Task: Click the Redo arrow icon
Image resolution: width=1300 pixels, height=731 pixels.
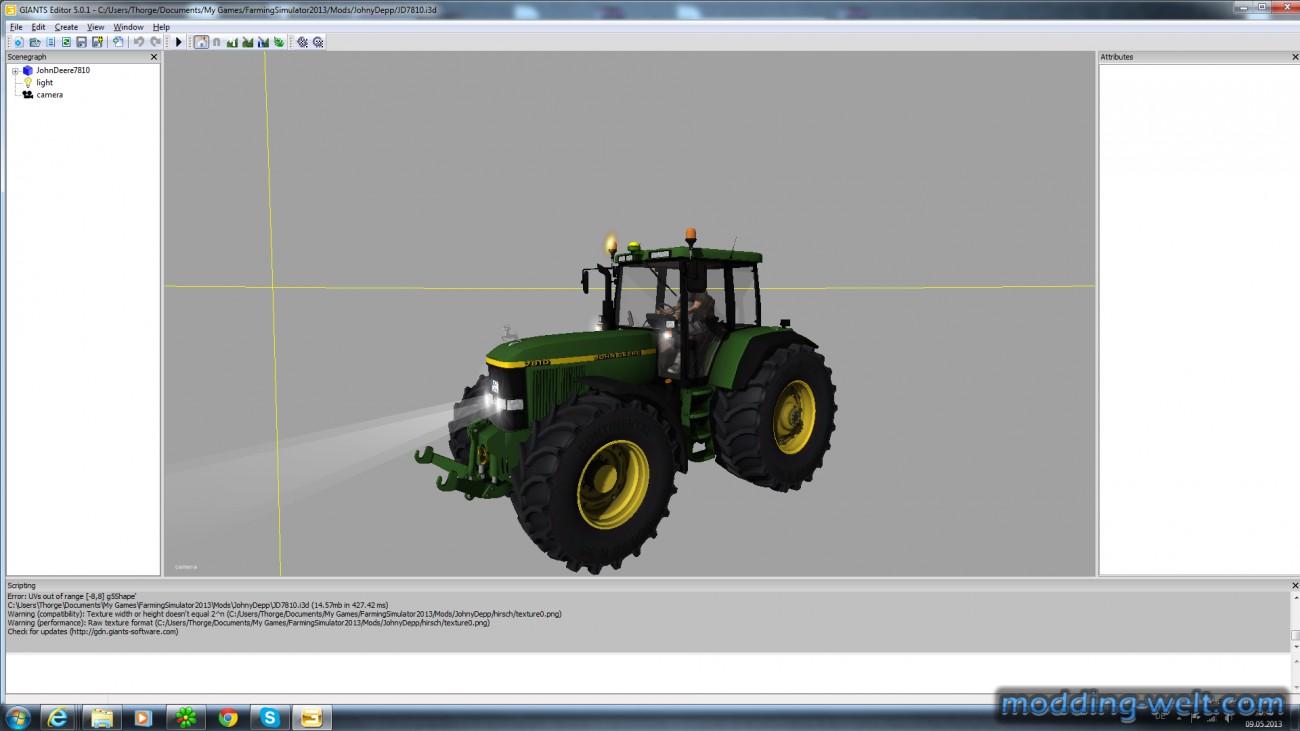Action: (x=155, y=42)
